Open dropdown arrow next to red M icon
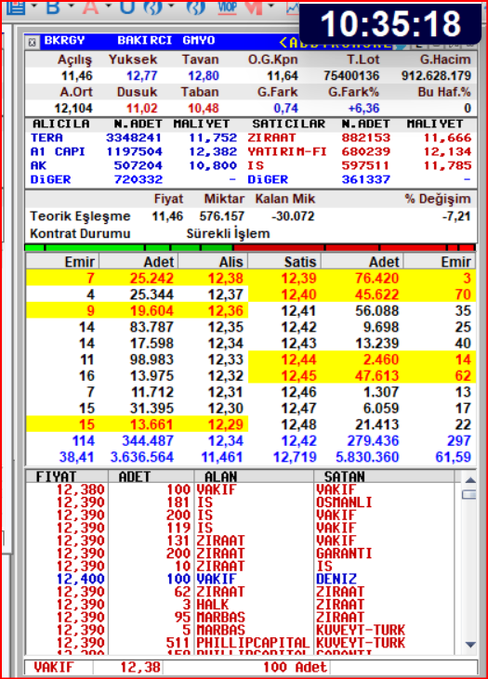The image size is (488, 679). click(271, 6)
